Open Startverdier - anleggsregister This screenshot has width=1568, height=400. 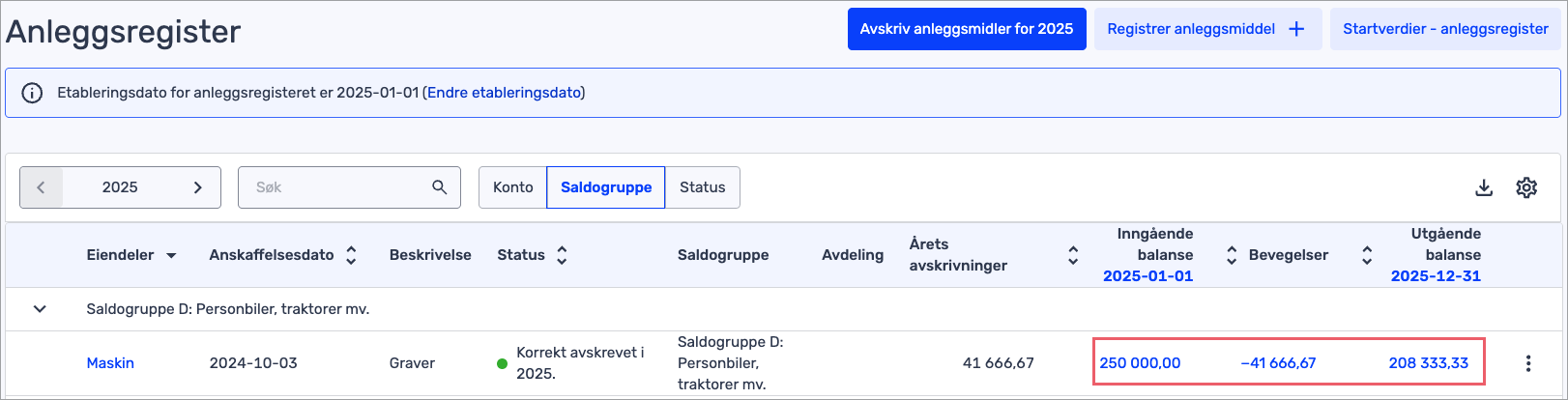tap(1444, 29)
